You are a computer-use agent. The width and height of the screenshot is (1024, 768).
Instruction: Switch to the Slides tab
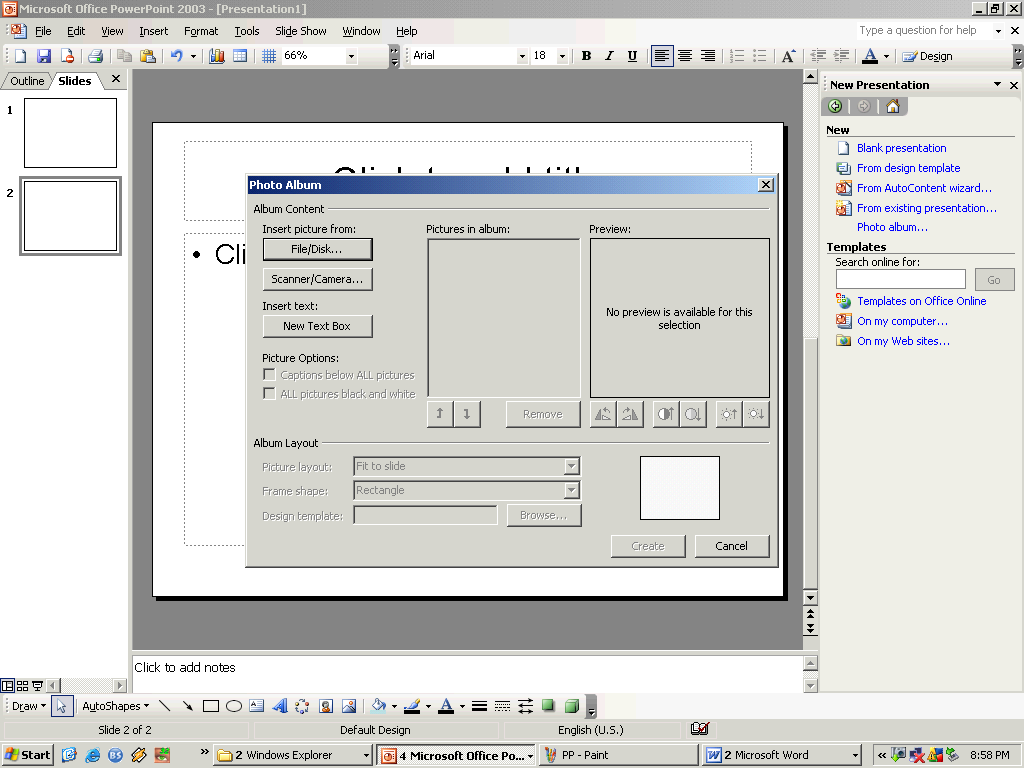pyautogui.click(x=75, y=81)
